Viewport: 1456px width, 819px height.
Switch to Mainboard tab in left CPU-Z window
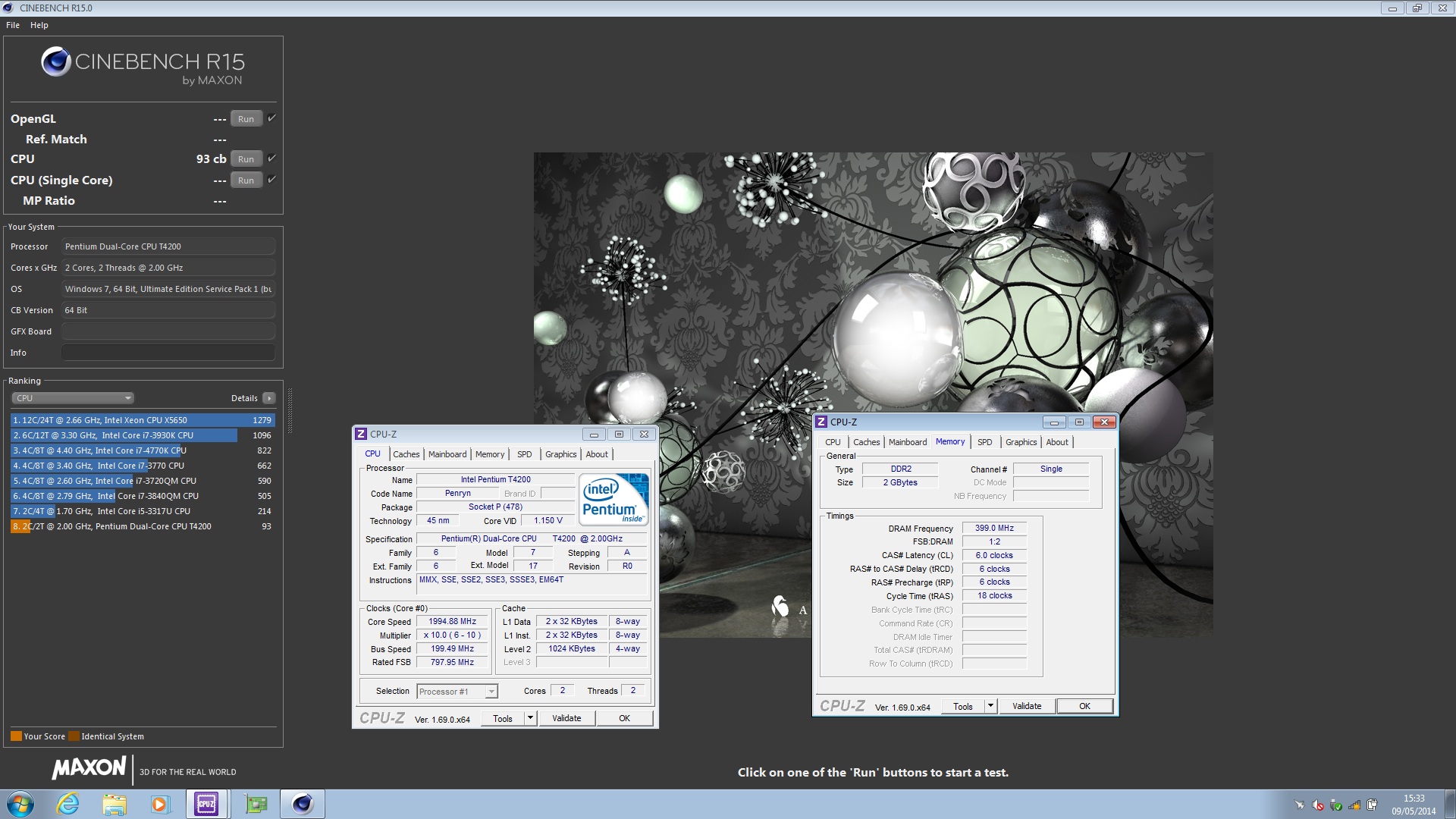(447, 454)
